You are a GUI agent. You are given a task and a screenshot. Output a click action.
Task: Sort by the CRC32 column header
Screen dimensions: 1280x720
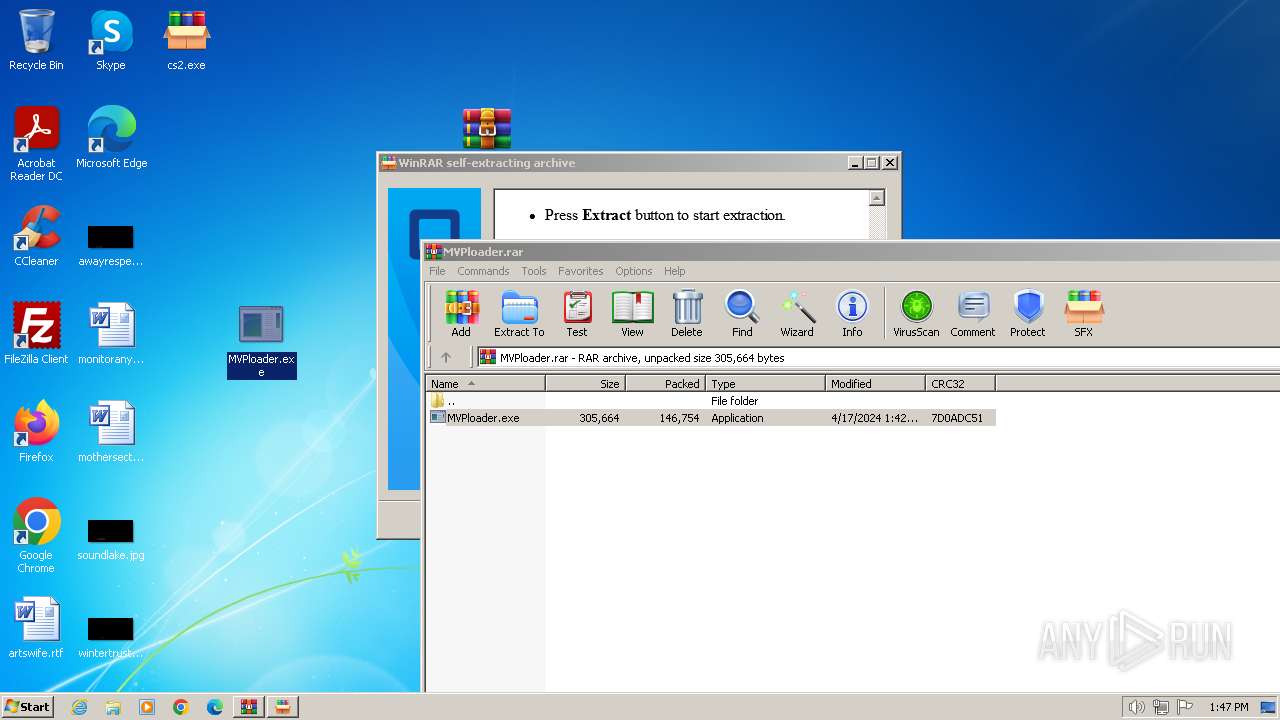(960, 383)
